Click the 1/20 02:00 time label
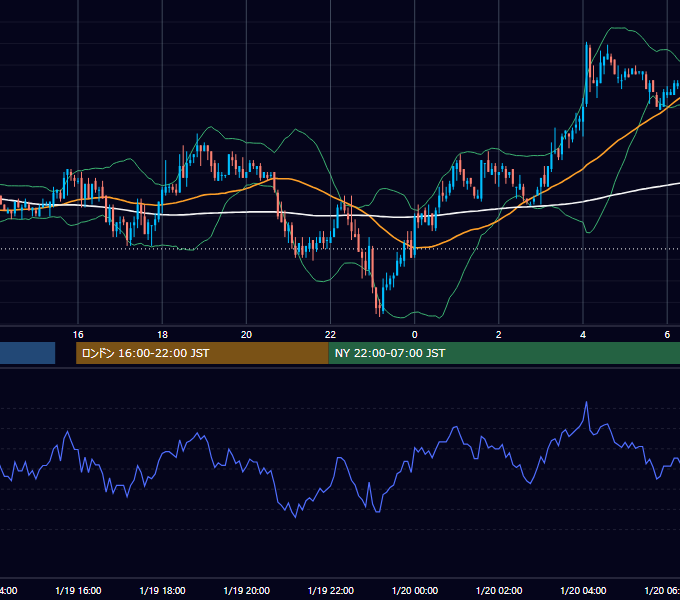The width and height of the screenshot is (680, 600). point(499,590)
